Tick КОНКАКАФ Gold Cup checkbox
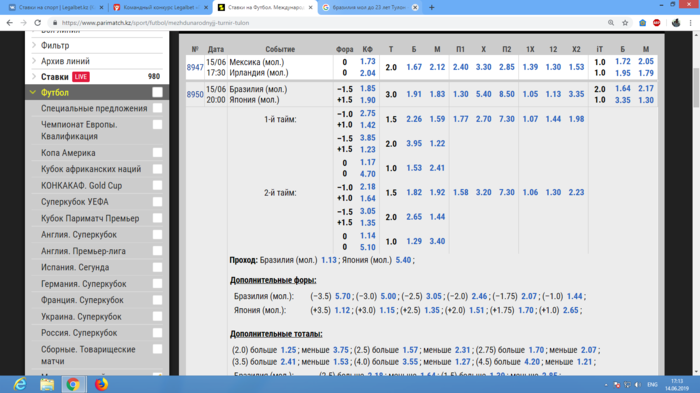The height and width of the screenshot is (393, 700). coord(157,185)
